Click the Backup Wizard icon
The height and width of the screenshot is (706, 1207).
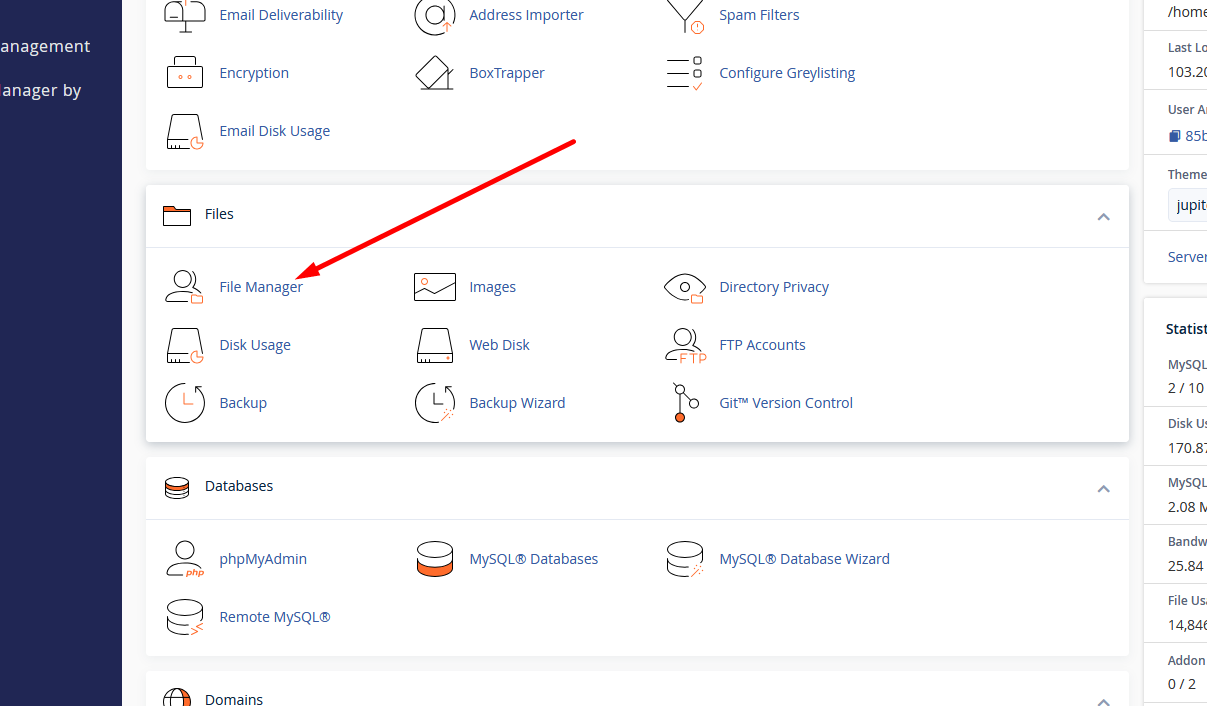tap(434, 403)
